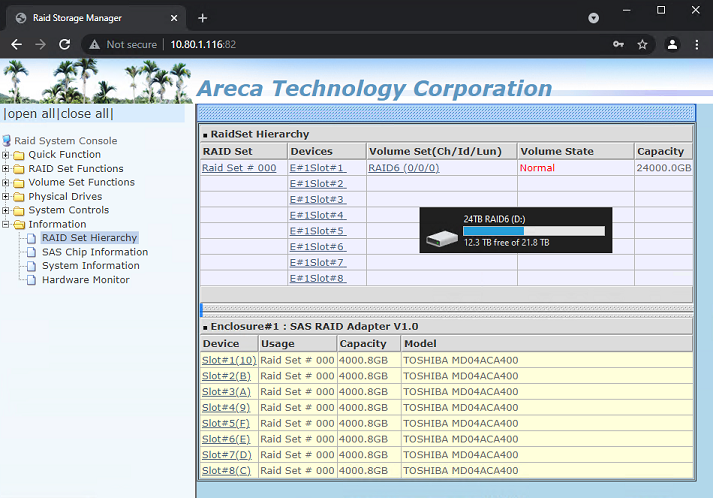Viewport: 713px width, 498px height.
Task: Click the tab search dropdown circle
Action: coord(593,18)
